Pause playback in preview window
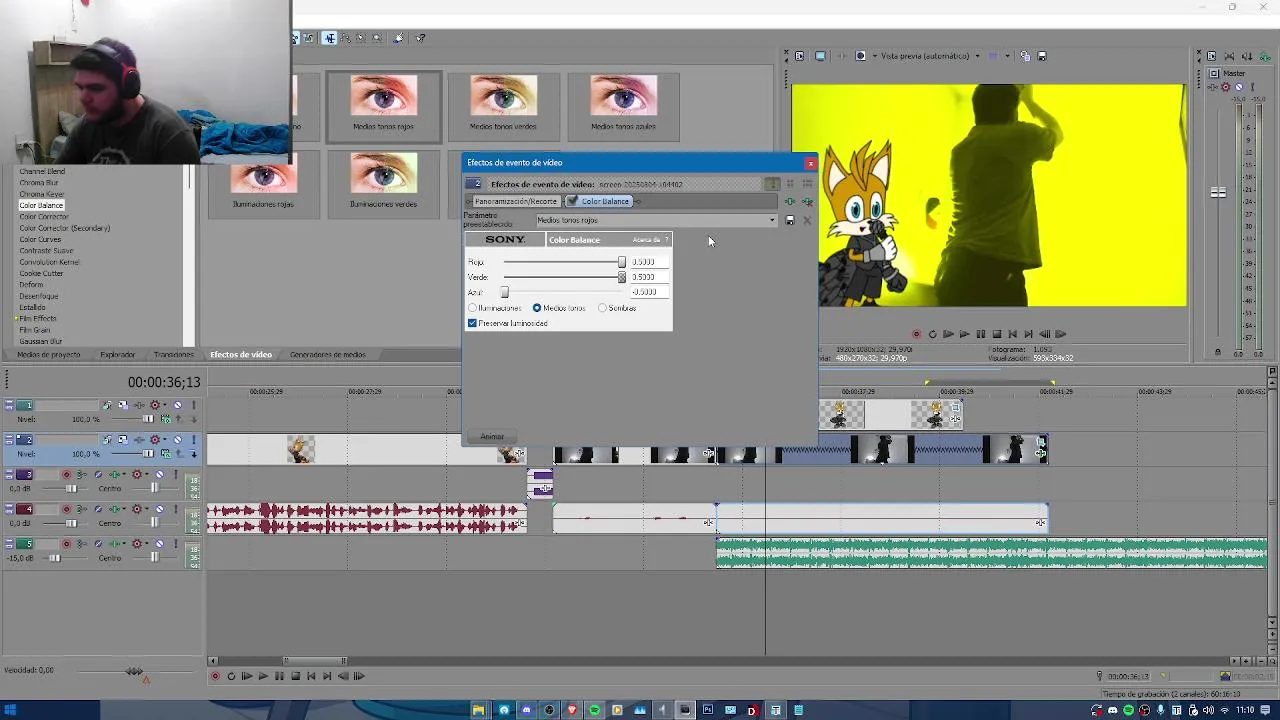Viewport: 1280px width, 720px height. [x=981, y=334]
